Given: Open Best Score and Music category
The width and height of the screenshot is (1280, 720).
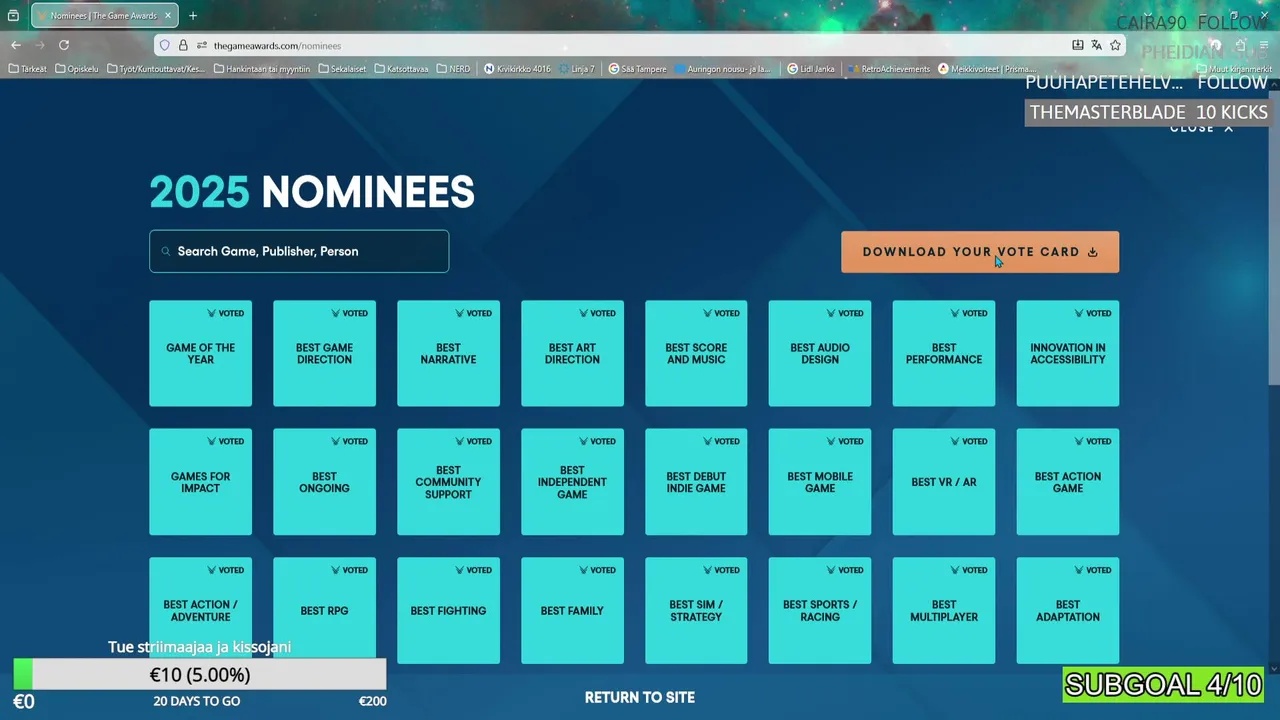Looking at the screenshot, I should 696,353.
